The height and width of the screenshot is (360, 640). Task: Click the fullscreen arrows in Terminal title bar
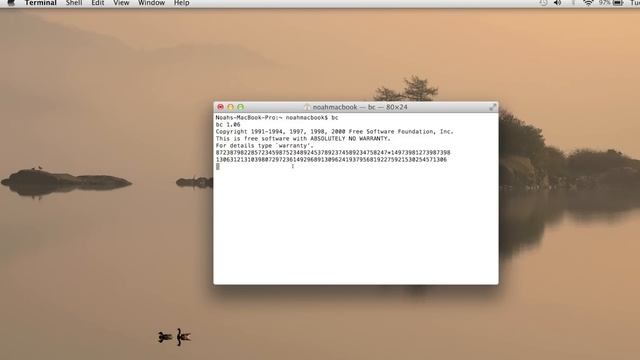493,107
